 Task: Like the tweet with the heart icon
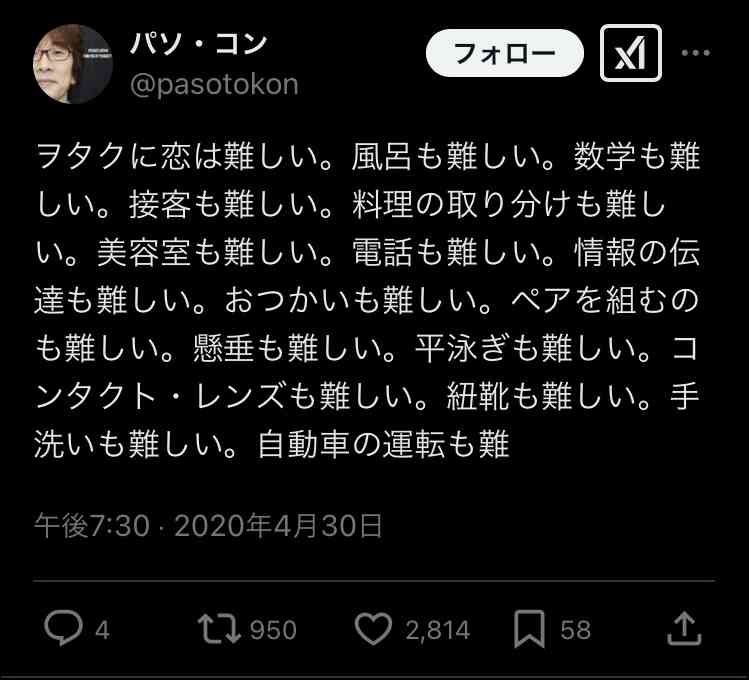pyautogui.click(x=374, y=629)
